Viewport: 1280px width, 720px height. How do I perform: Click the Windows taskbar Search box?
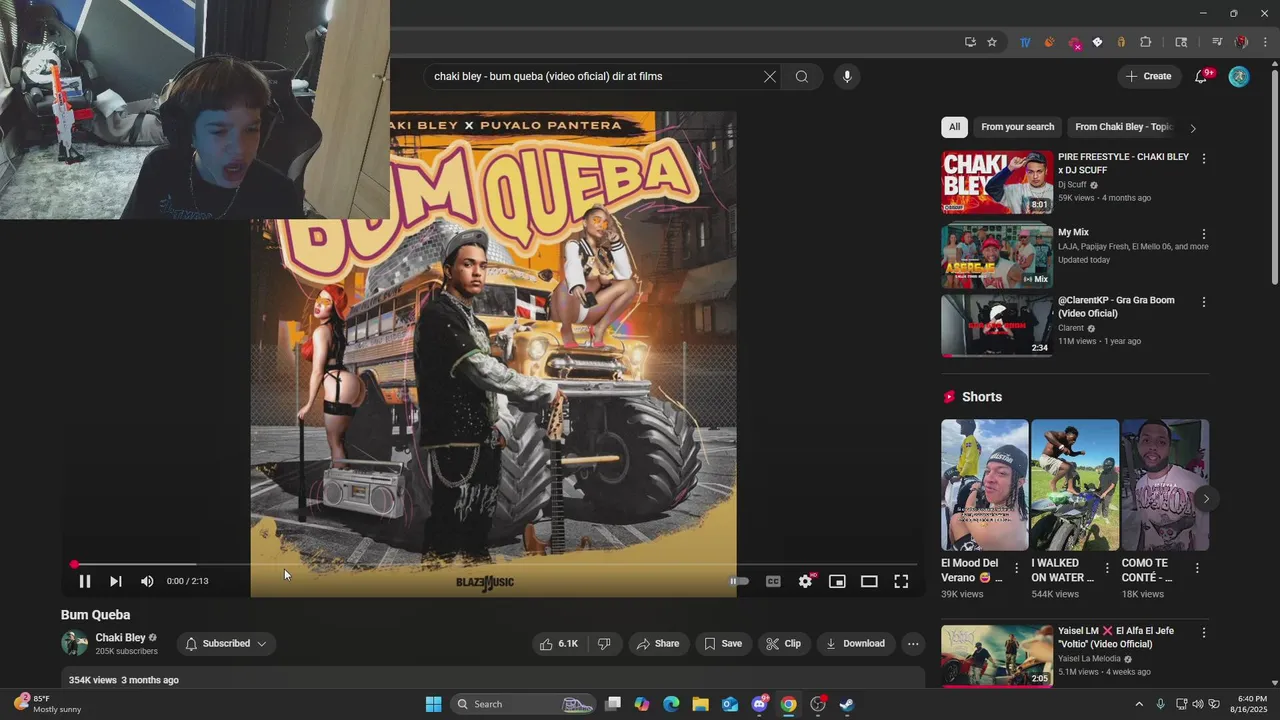pos(525,704)
